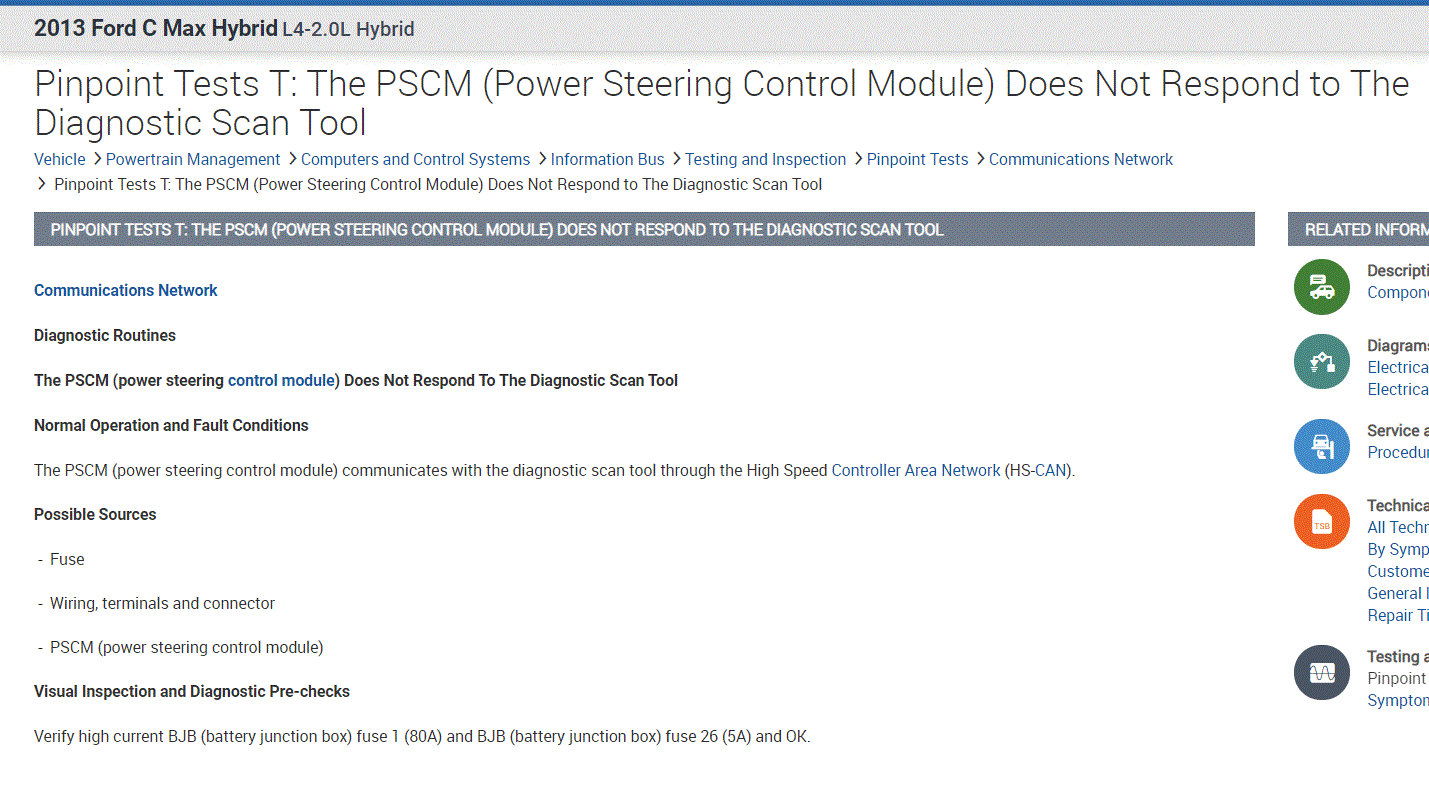Click the gray Pinpoint Tests T section header

pos(644,229)
